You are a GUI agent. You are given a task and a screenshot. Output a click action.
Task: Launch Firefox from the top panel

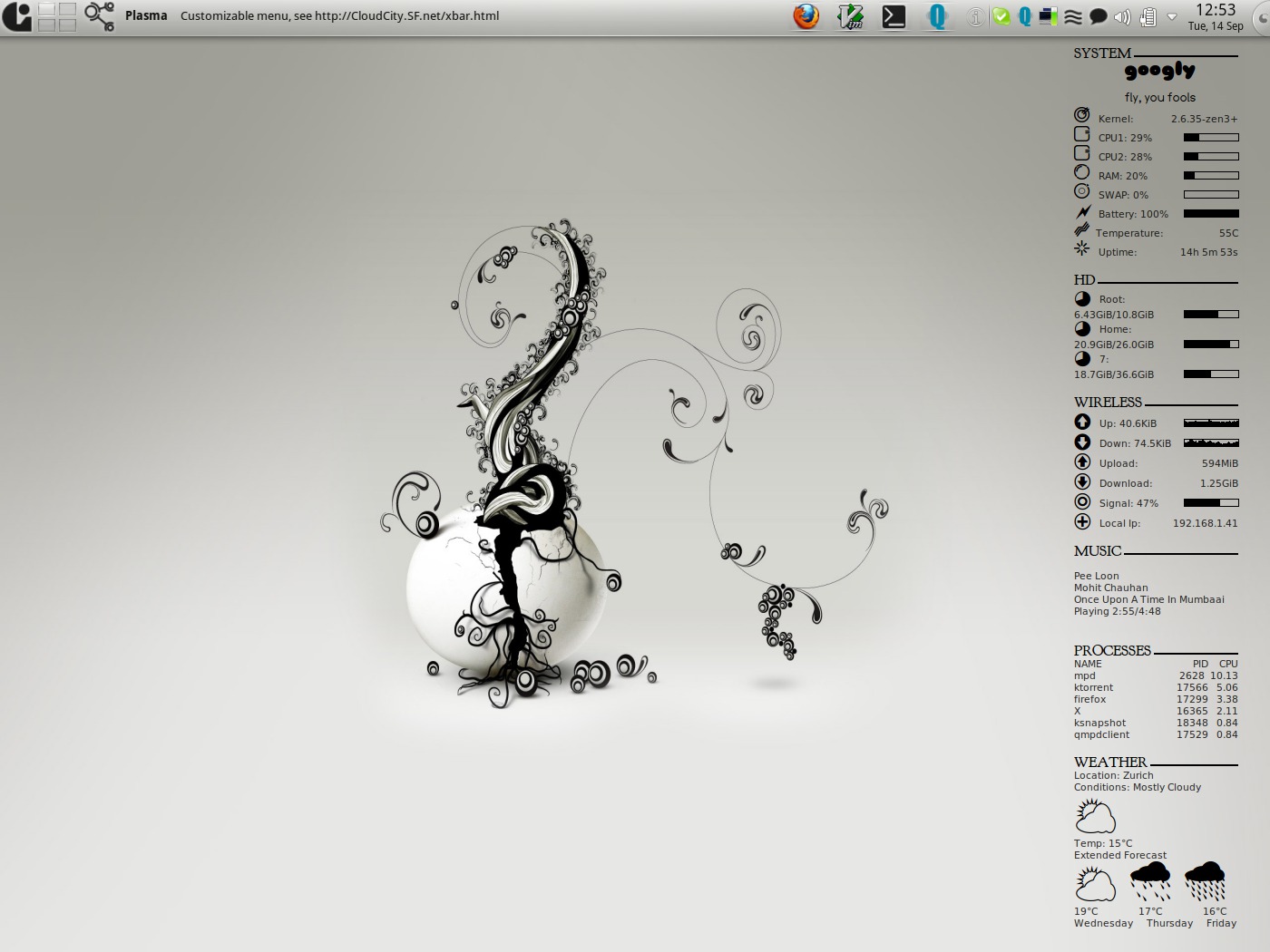(x=806, y=16)
